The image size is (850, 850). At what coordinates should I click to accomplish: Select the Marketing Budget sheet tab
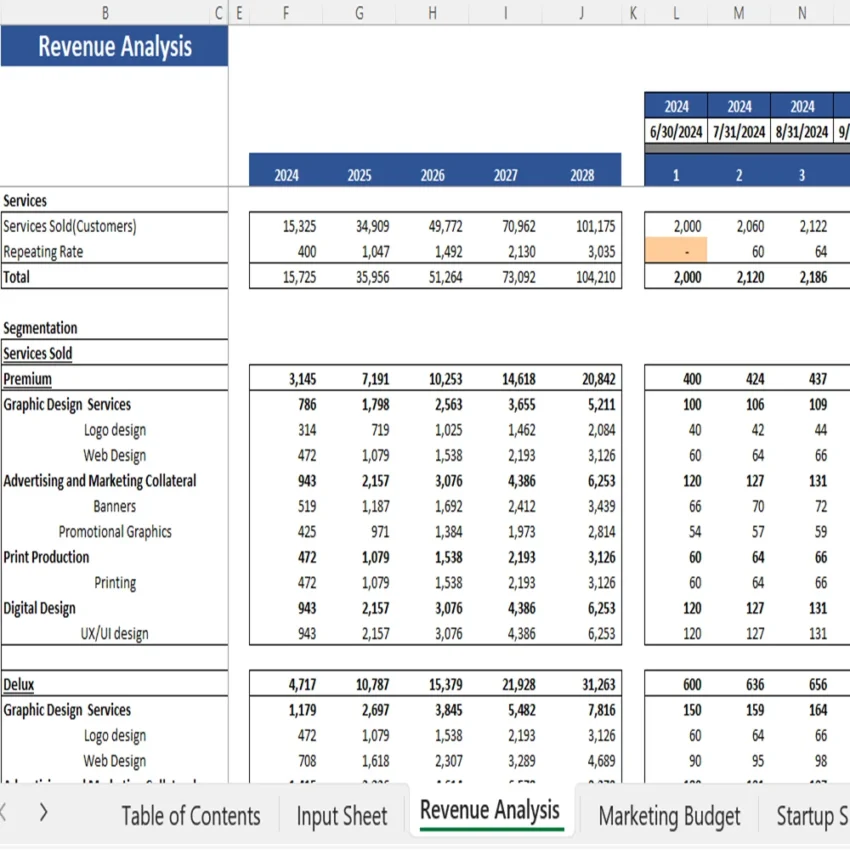coord(668,816)
